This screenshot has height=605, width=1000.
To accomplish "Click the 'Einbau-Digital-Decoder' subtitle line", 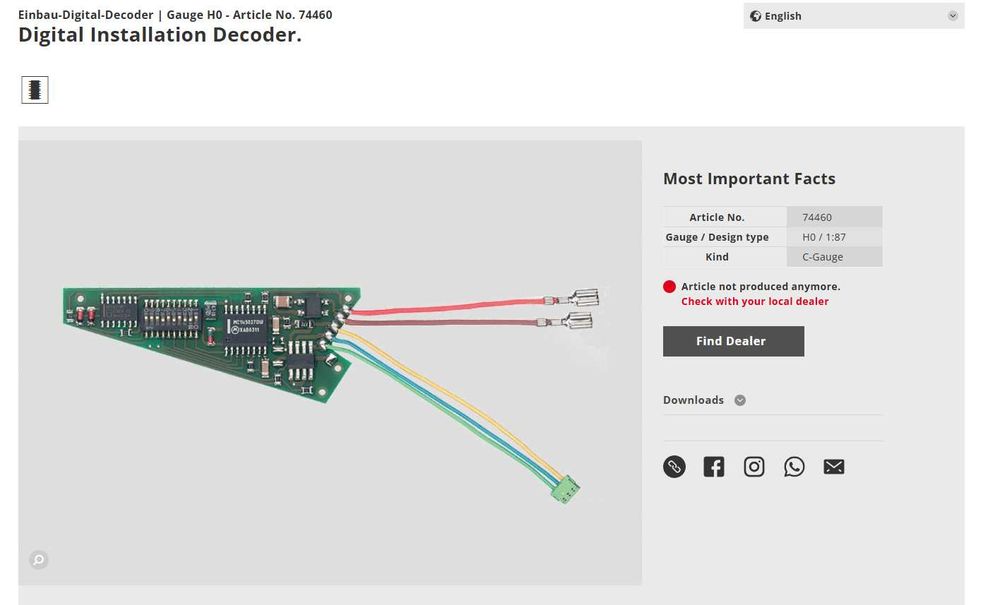I will point(175,15).
